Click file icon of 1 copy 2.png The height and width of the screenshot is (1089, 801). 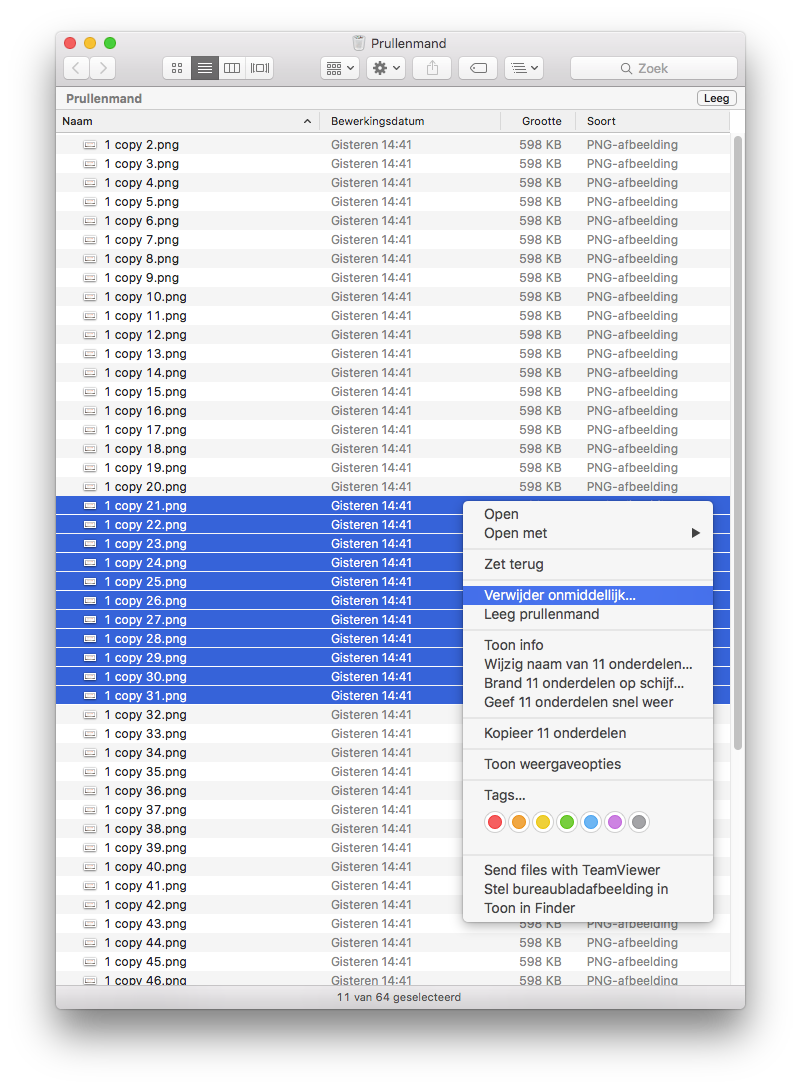[x=90, y=144]
